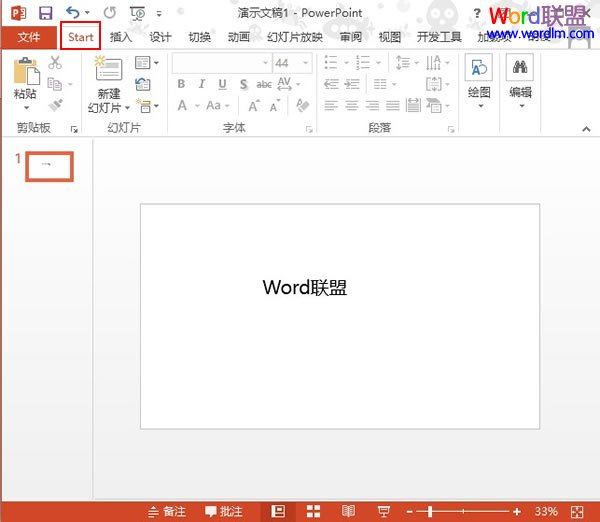Toggle Strikethrough (abc)
This screenshot has width=600, height=522.
[264, 84]
